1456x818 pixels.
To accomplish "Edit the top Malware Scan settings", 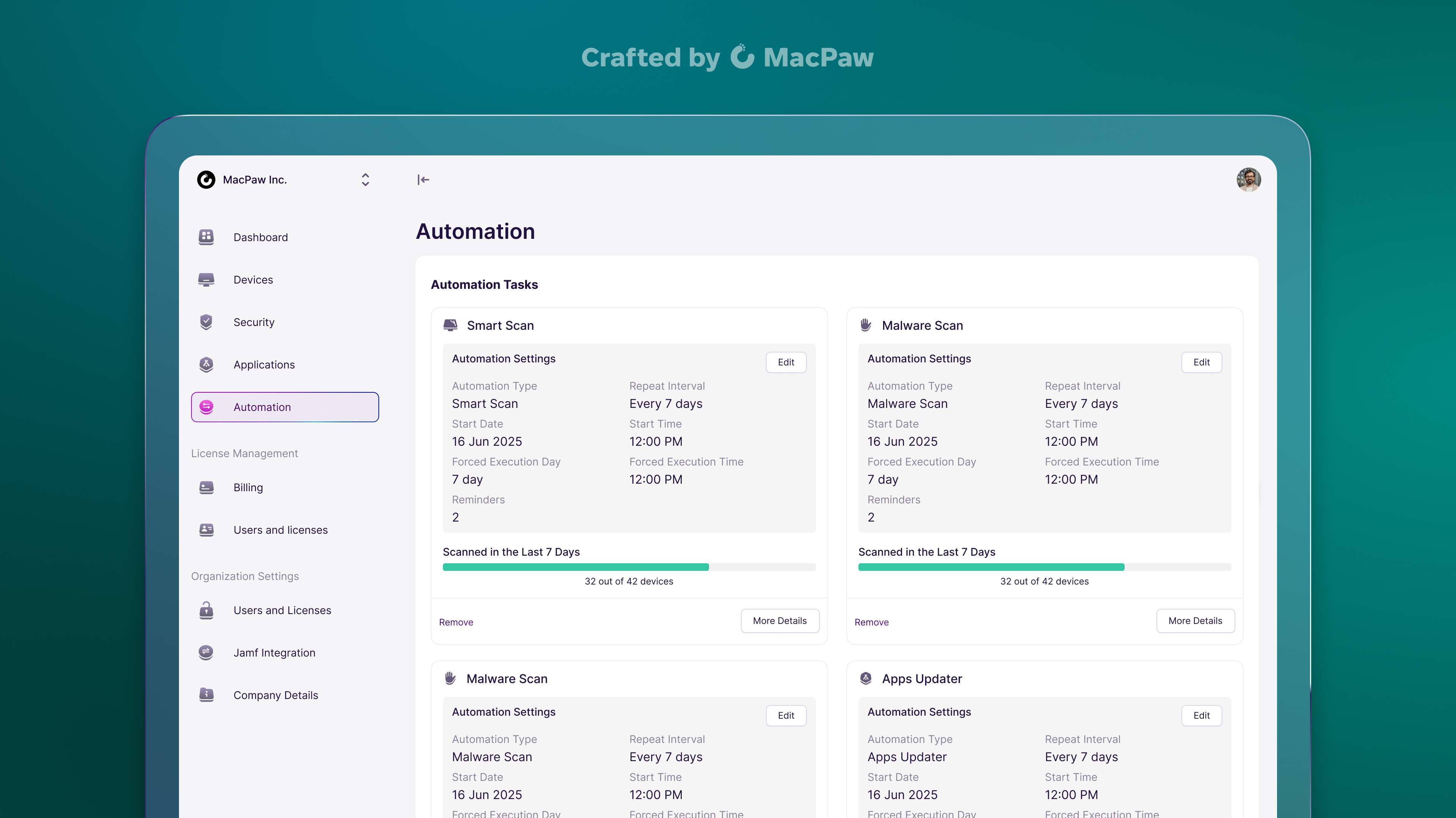I will (x=1201, y=362).
